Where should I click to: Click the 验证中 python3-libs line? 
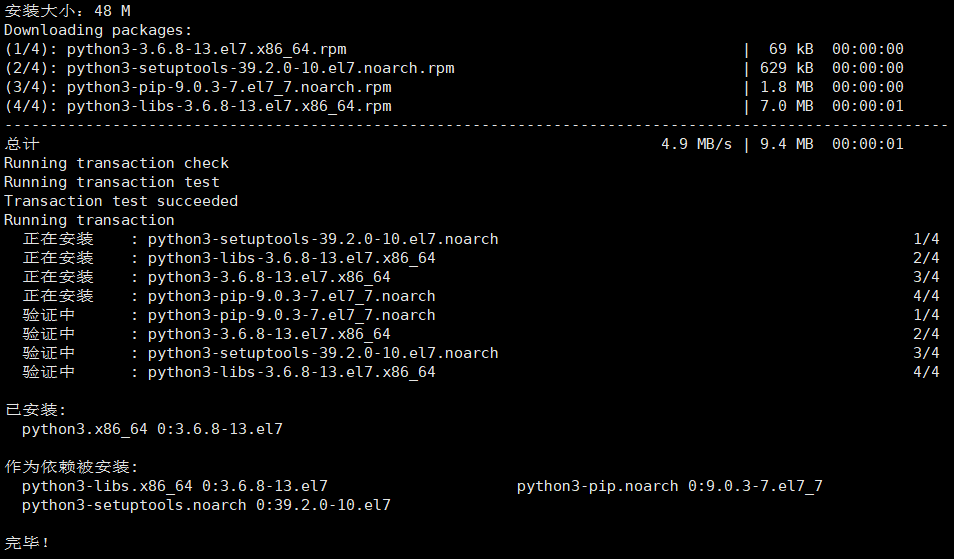click(291, 372)
